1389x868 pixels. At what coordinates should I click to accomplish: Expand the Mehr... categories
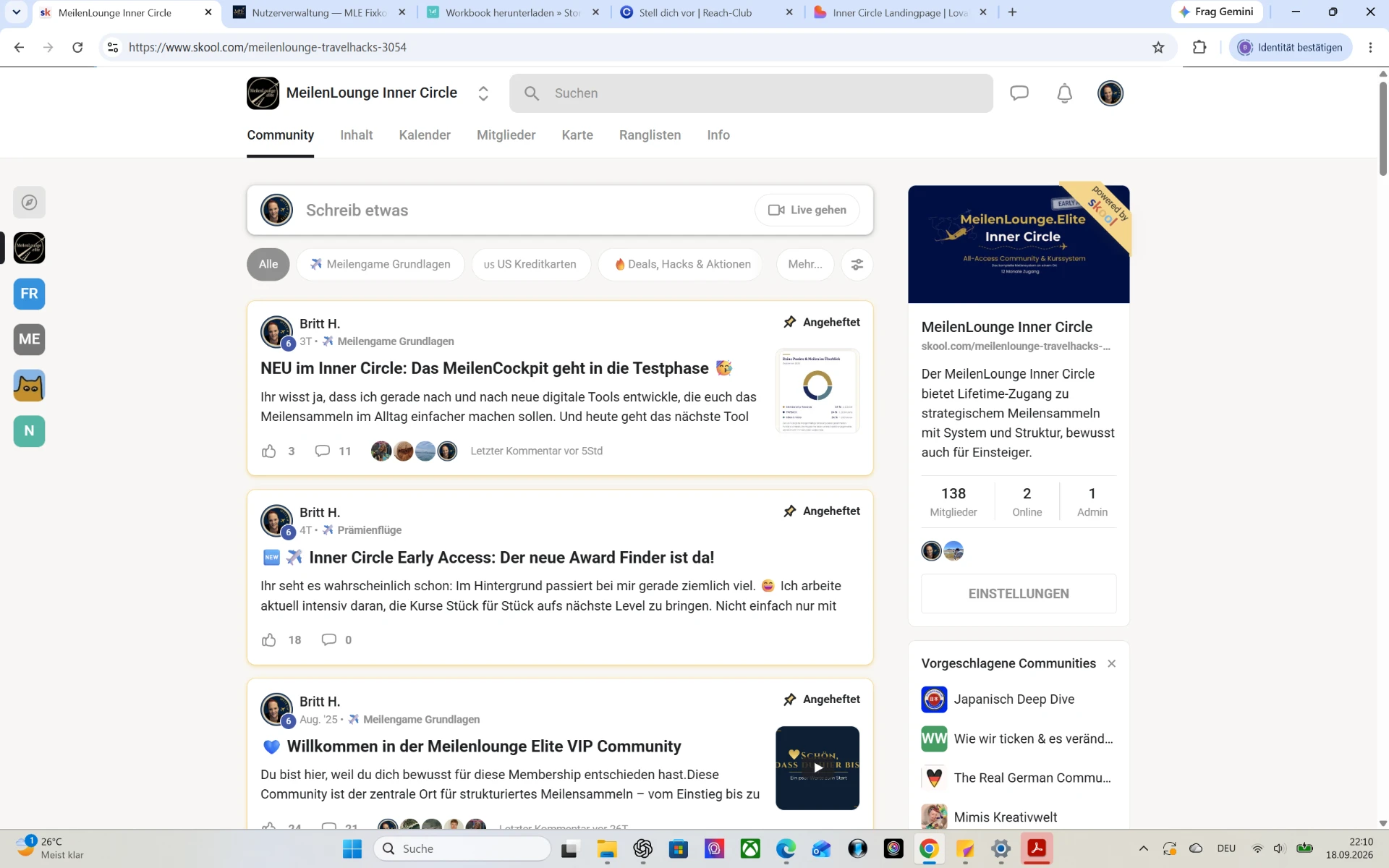click(x=805, y=264)
